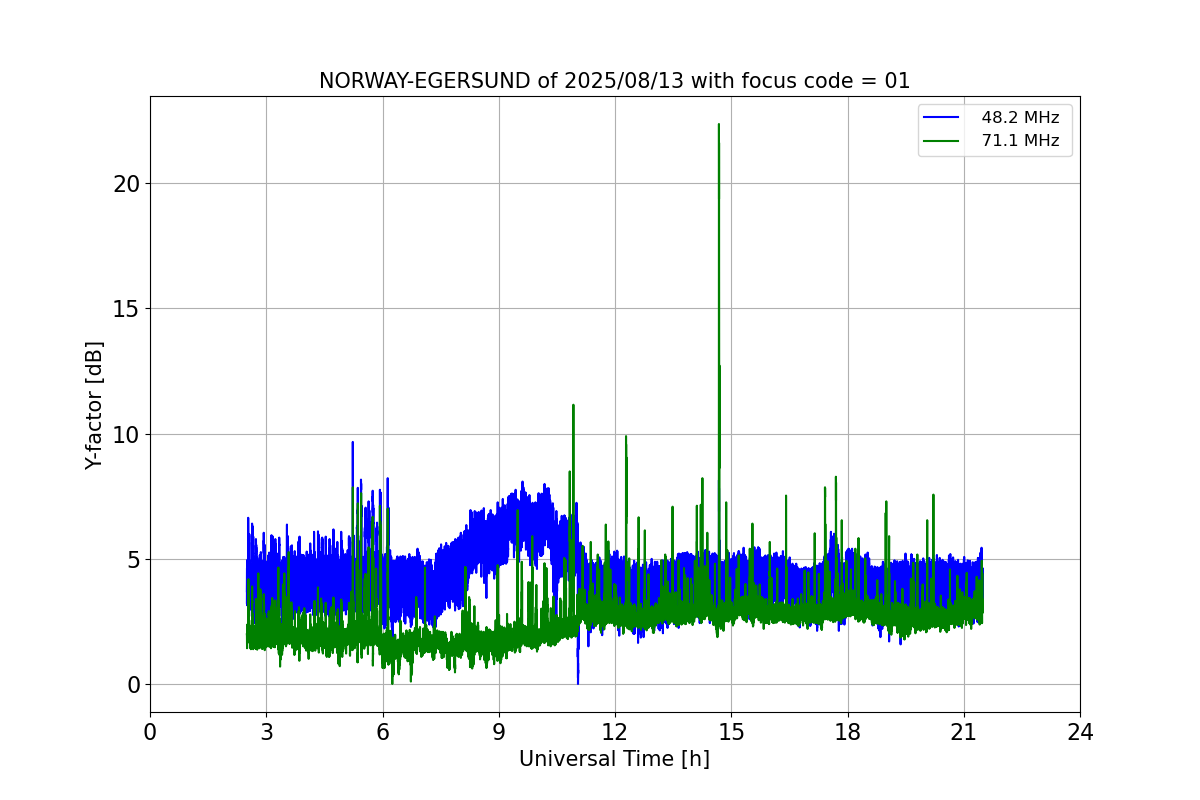Click y-axis tick label 20
This screenshot has width=1200, height=800.
pyautogui.click(x=127, y=184)
